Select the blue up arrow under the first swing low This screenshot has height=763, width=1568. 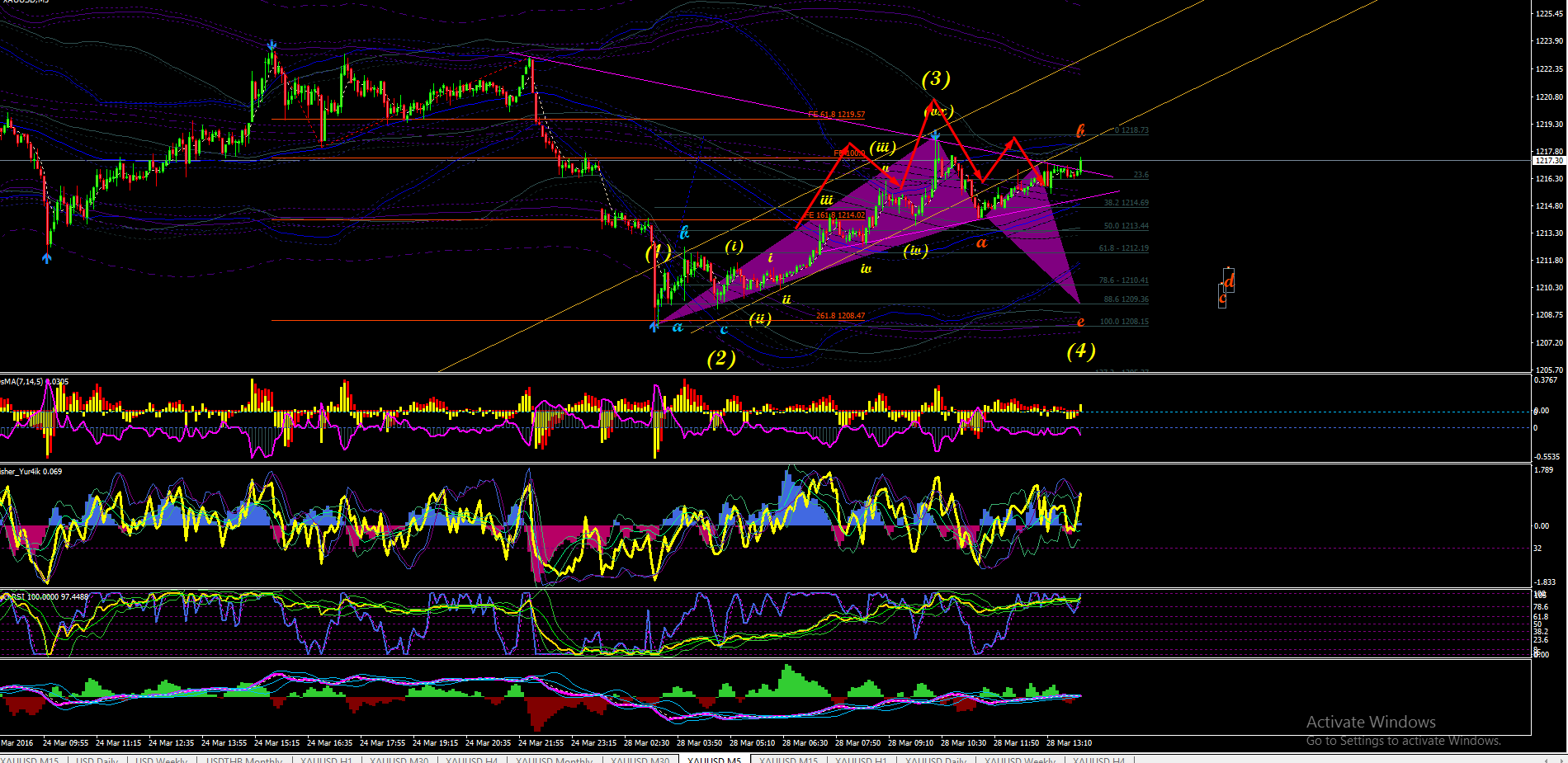[x=47, y=257]
